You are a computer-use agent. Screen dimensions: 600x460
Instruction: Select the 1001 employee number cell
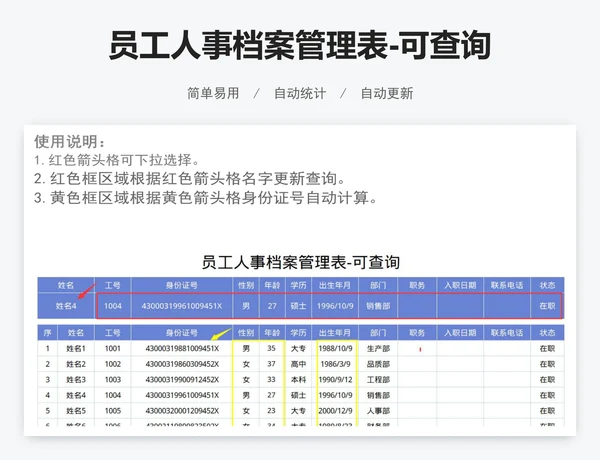click(x=113, y=349)
